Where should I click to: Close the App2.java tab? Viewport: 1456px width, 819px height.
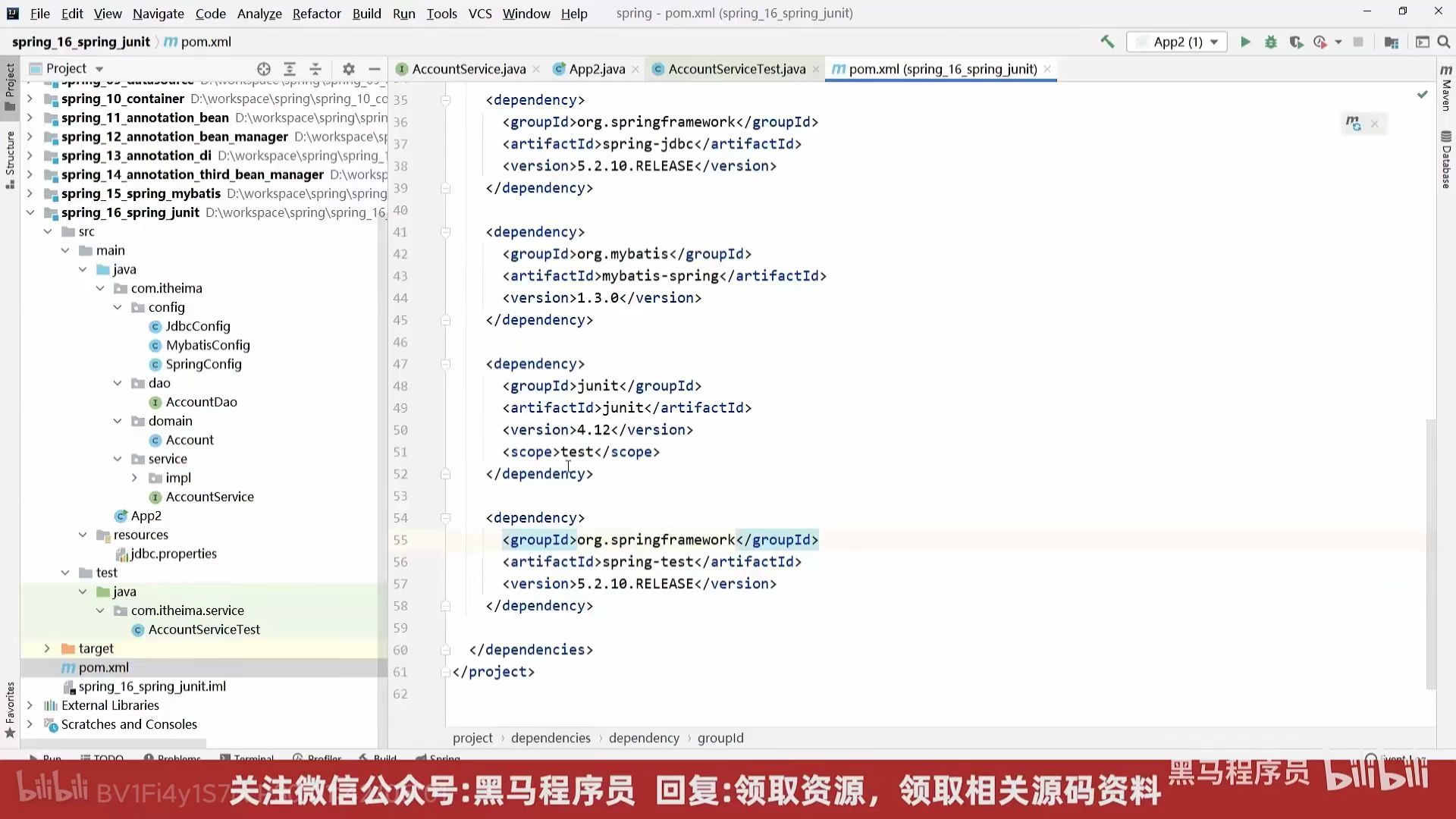pyautogui.click(x=635, y=69)
